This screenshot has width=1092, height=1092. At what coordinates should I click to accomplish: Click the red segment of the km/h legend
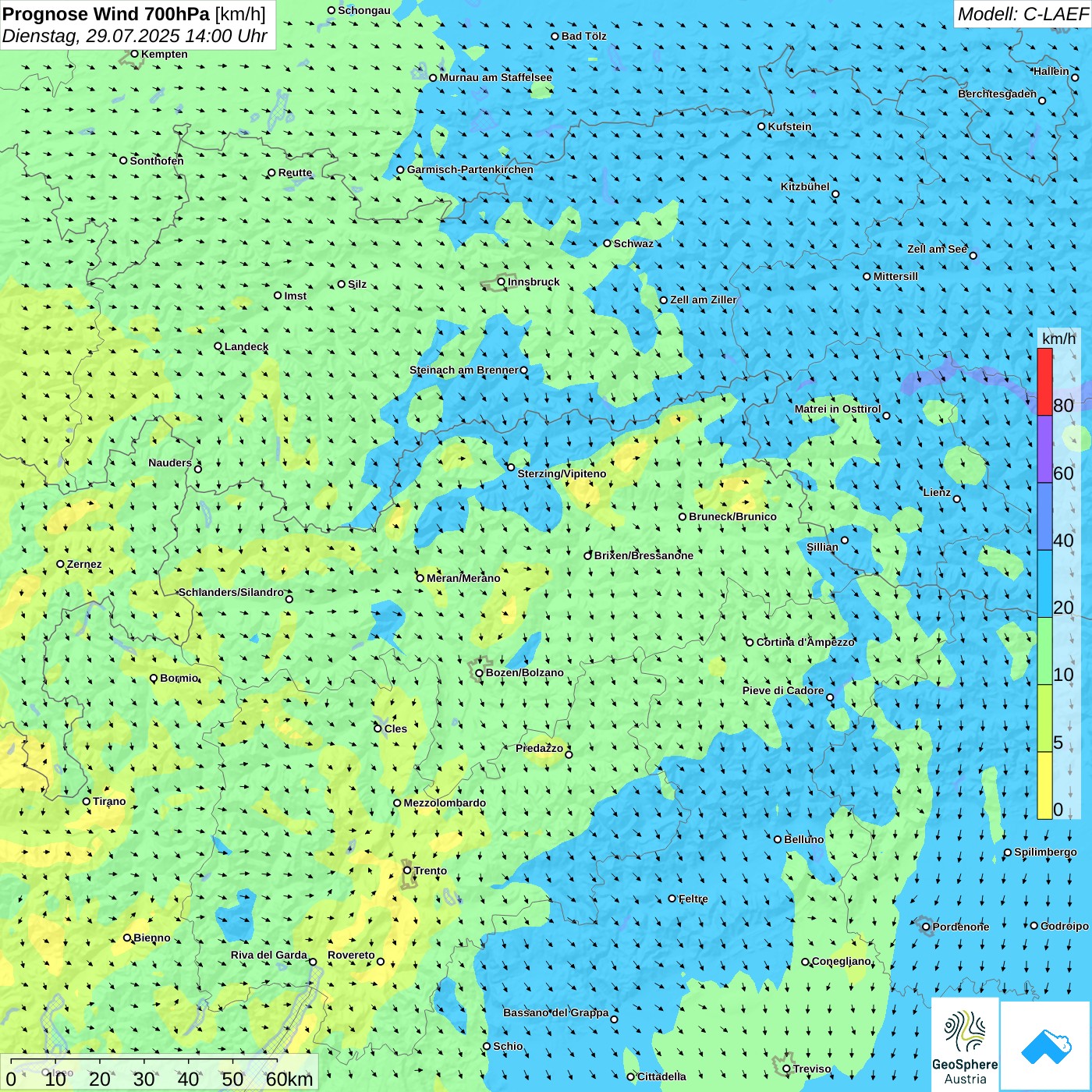[1044, 381]
